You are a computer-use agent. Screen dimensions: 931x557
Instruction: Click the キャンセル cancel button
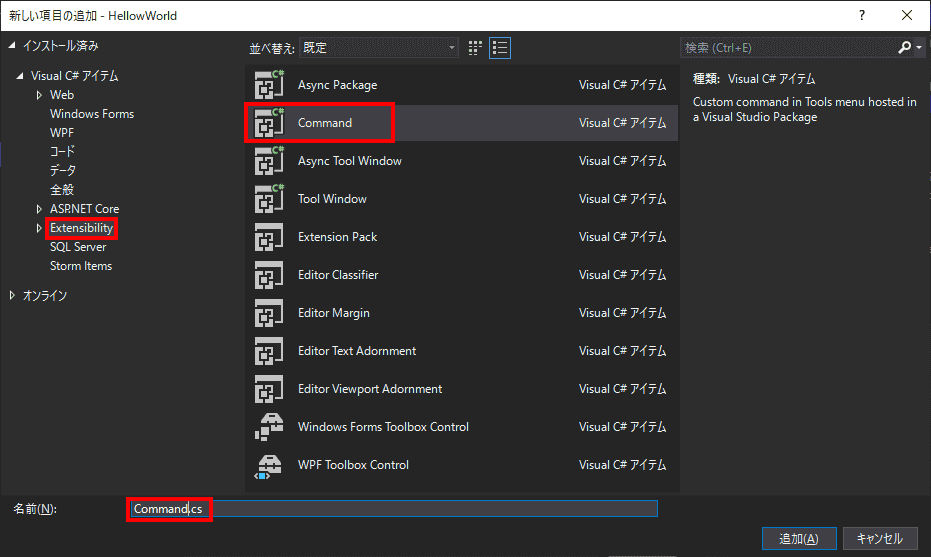pyautogui.click(x=880, y=539)
